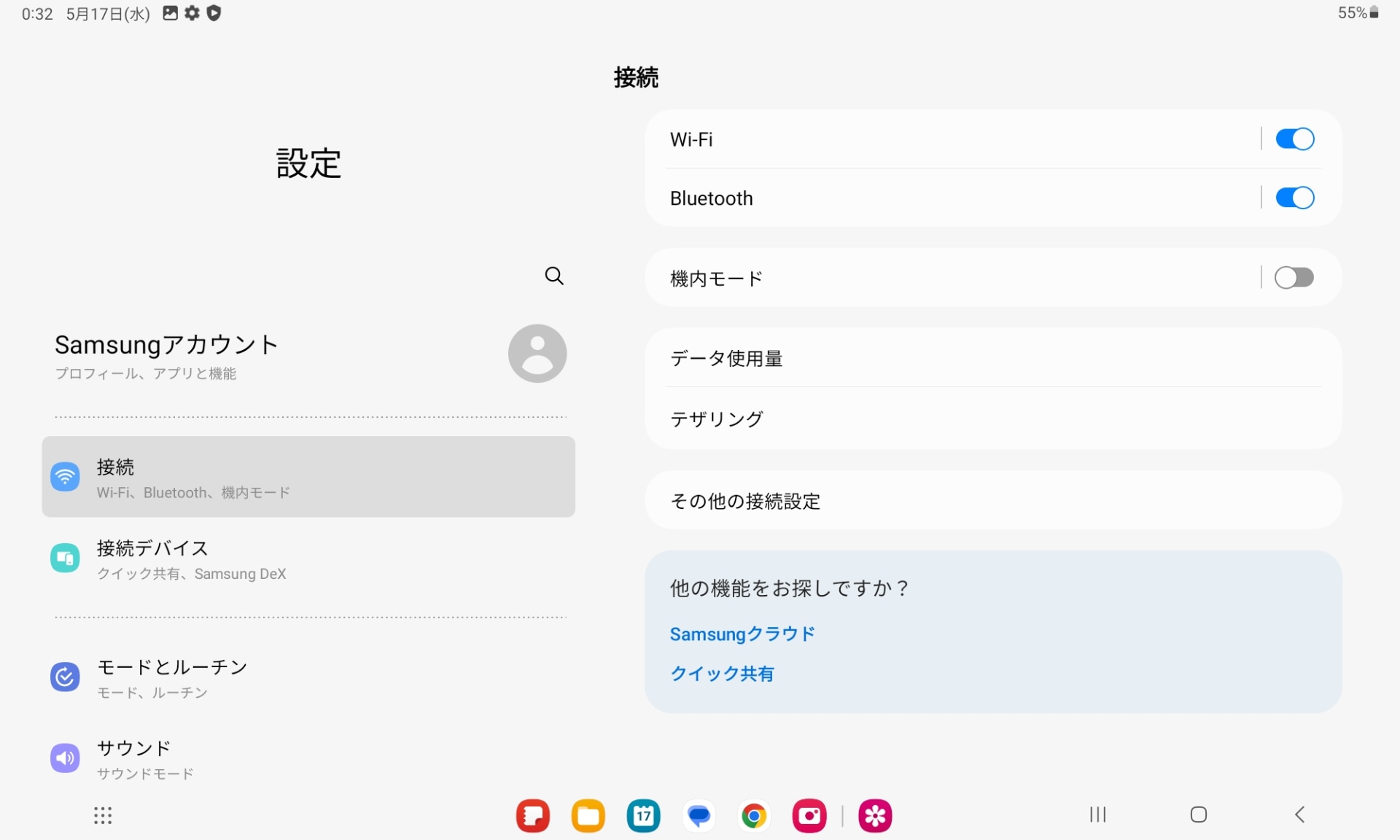
Task: Turn off the Wi-Fi switch
Action: [1294, 139]
